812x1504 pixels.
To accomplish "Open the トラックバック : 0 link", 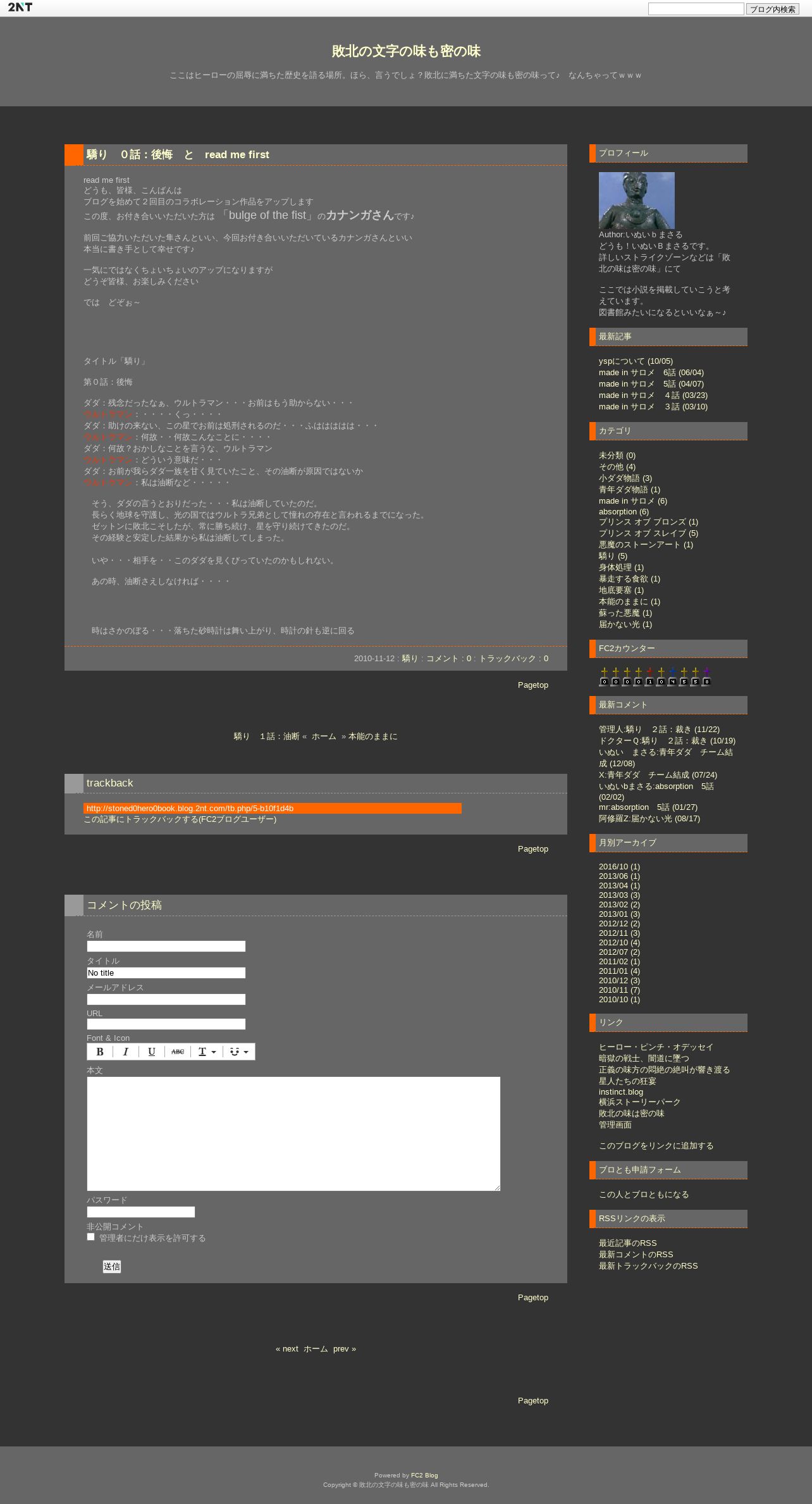I will tap(514, 659).
